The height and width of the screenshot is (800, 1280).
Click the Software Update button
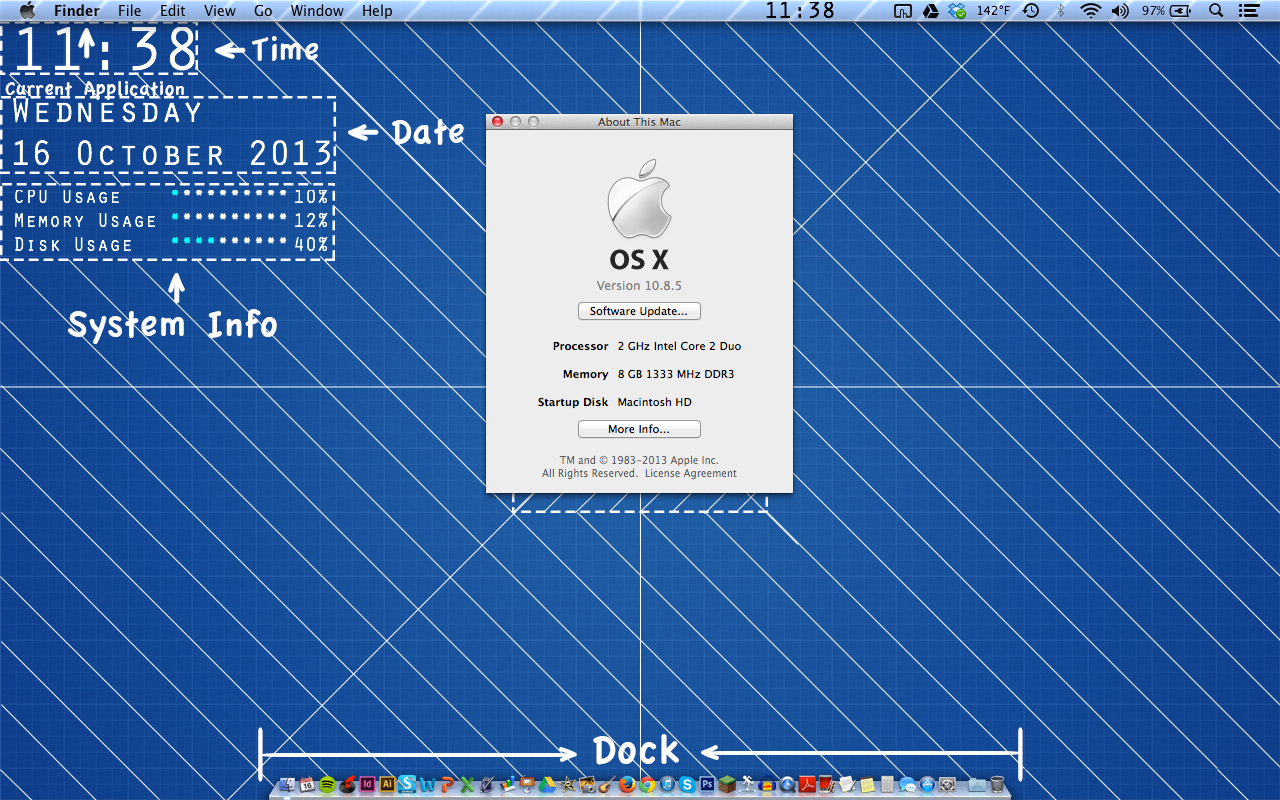coord(639,311)
